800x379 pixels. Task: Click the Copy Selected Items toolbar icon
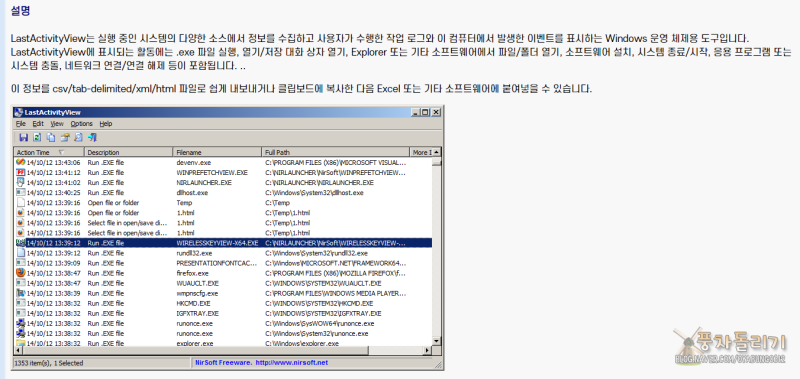tap(51, 137)
